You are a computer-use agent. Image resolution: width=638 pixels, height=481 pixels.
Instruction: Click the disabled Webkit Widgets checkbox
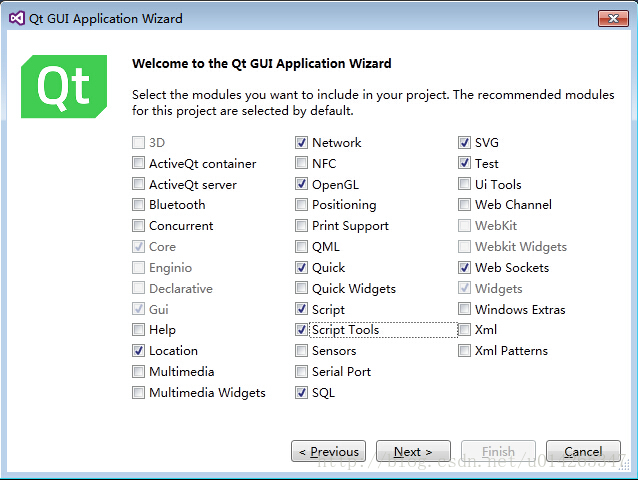[x=464, y=246]
